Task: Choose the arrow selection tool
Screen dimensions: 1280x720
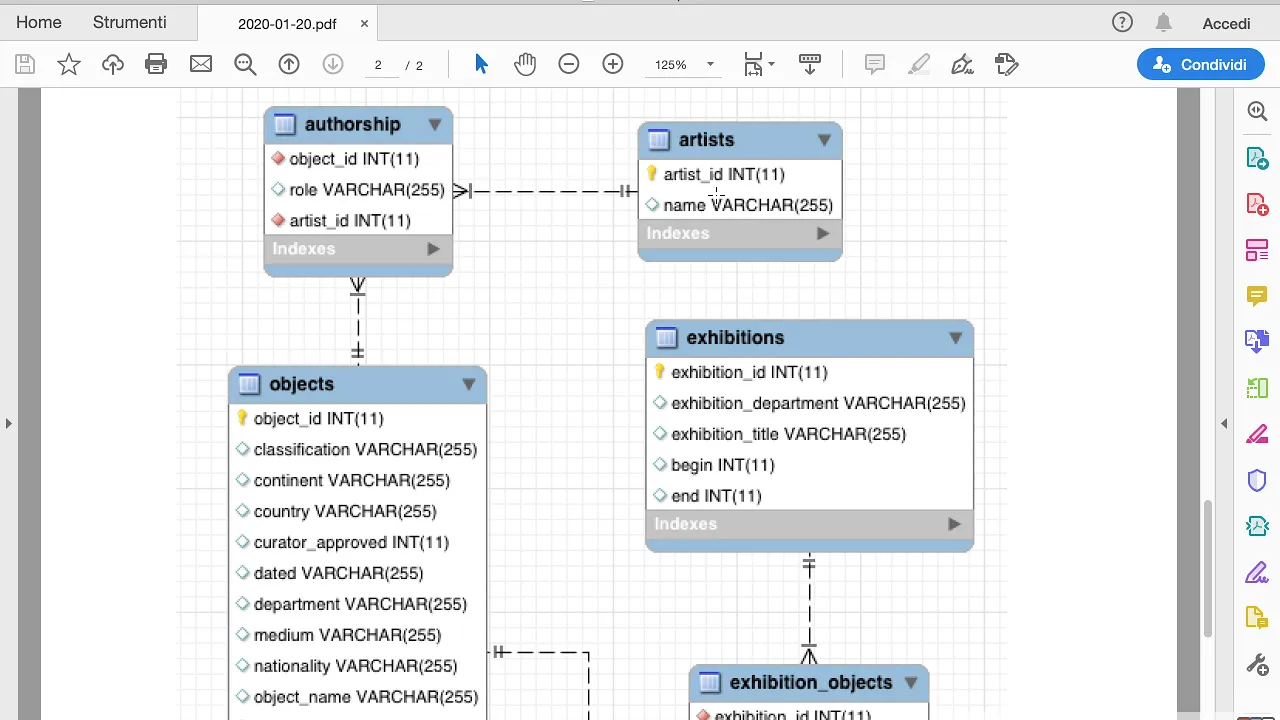Action: click(481, 65)
